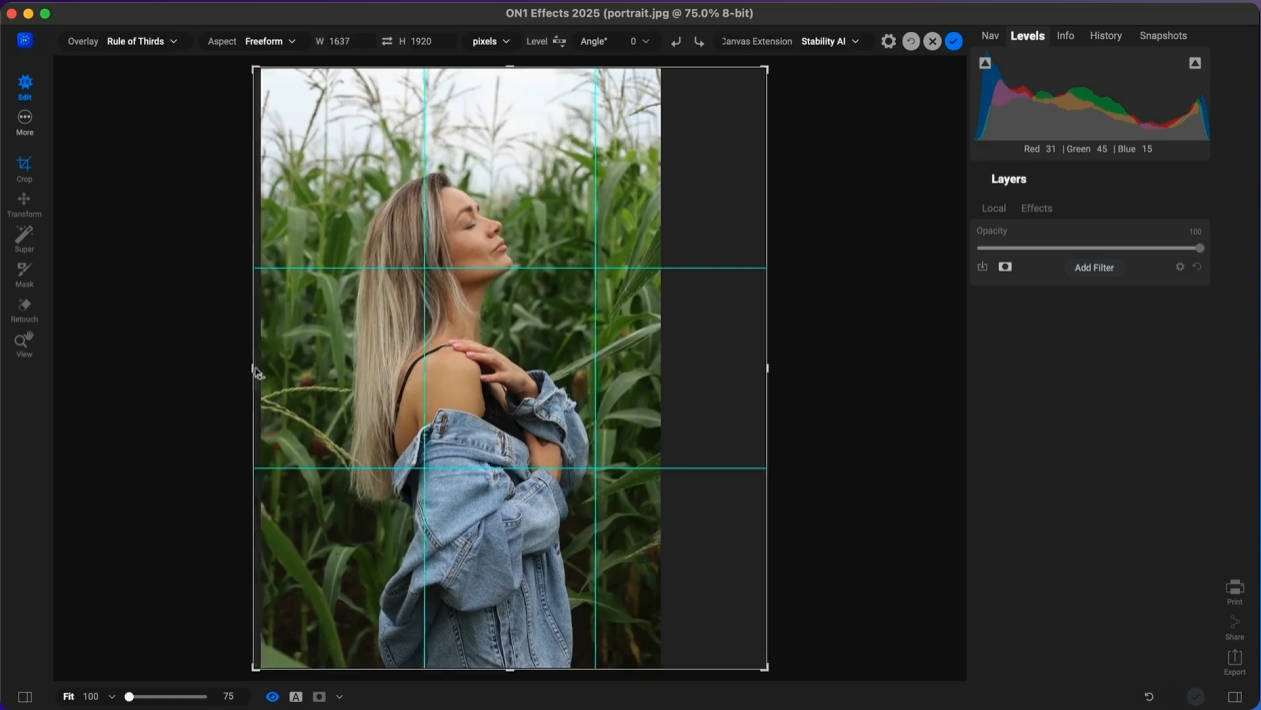Choose the Mask tool
This screenshot has height=710, width=1261.
click(x=24, y=273)
